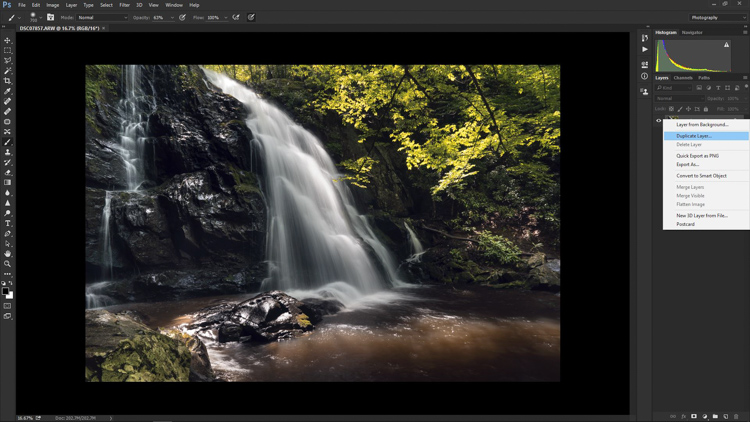
Task: Select the Move tool
Action: pos(7,40)
